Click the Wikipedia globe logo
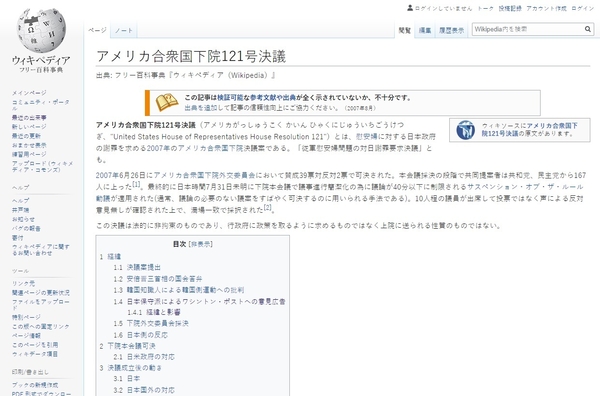Image resolution: width=600 pixels, height=396 pixels. coord(41,31)
